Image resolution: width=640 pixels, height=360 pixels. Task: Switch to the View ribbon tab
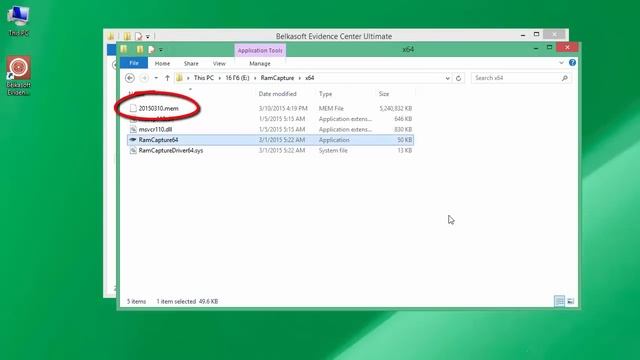click(219, 64)
